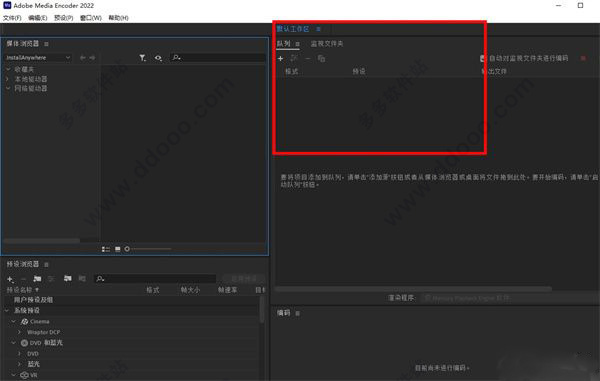Screen dimensions: 600x381
Task: Click the Cinema category icon
Action: click(x=24, y=321)
